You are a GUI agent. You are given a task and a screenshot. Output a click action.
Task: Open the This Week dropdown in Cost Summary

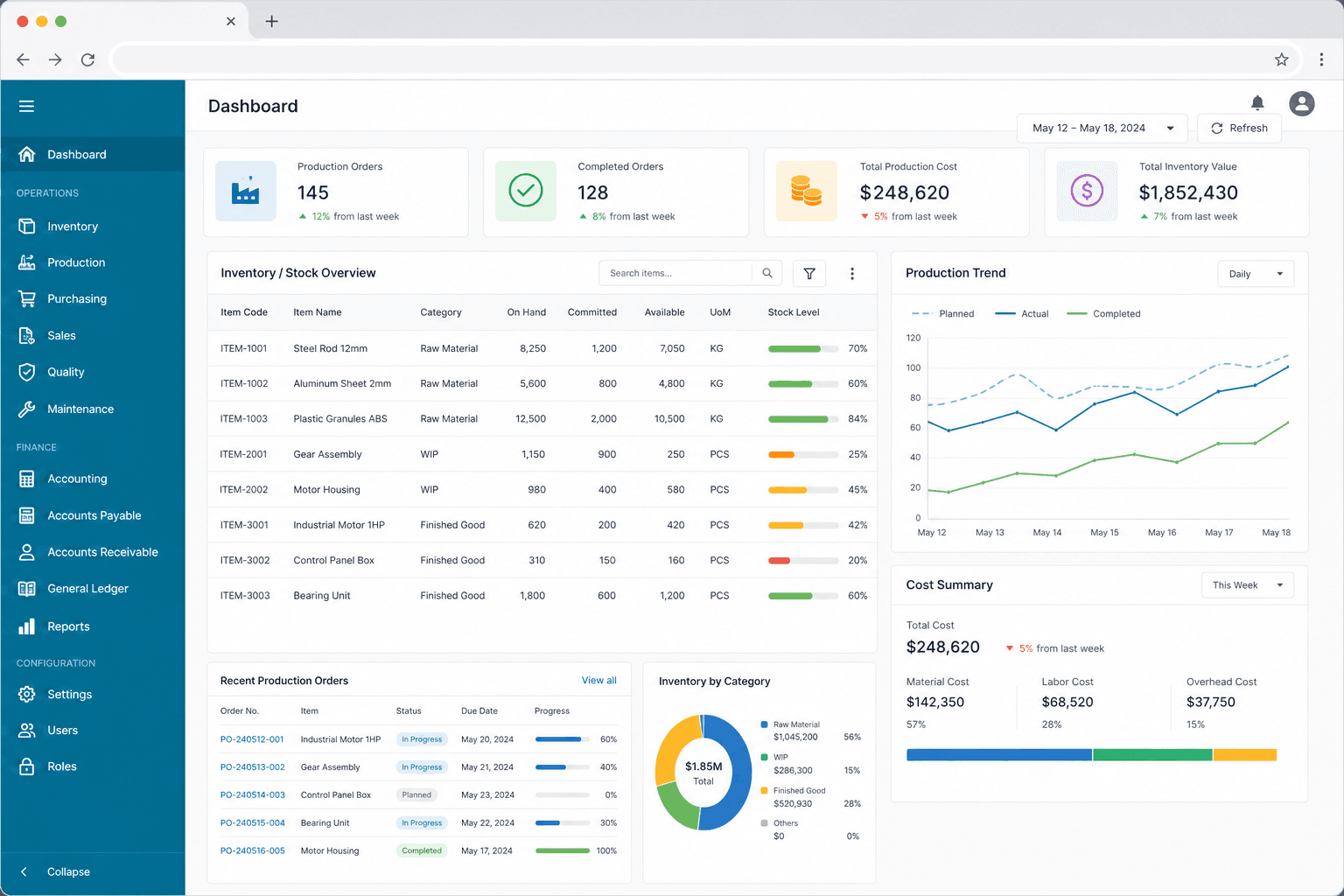tap(1248, 585)
